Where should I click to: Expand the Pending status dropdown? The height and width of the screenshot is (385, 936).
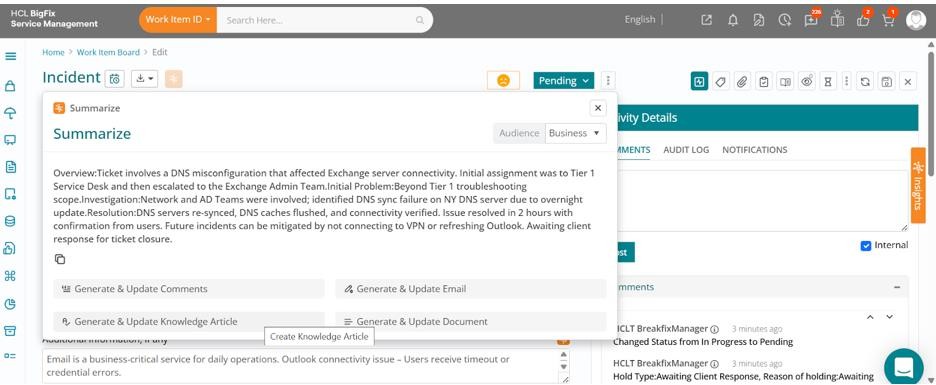pos(564,81)
